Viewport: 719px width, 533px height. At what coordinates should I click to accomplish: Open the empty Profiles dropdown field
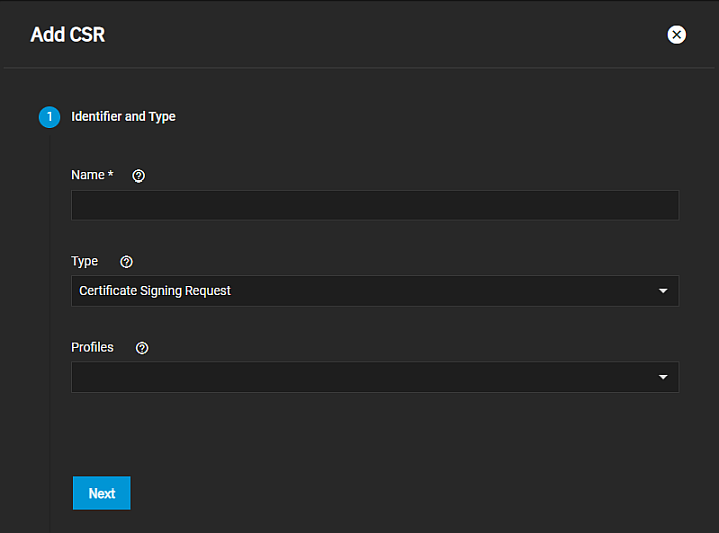[x=360, y=377]
